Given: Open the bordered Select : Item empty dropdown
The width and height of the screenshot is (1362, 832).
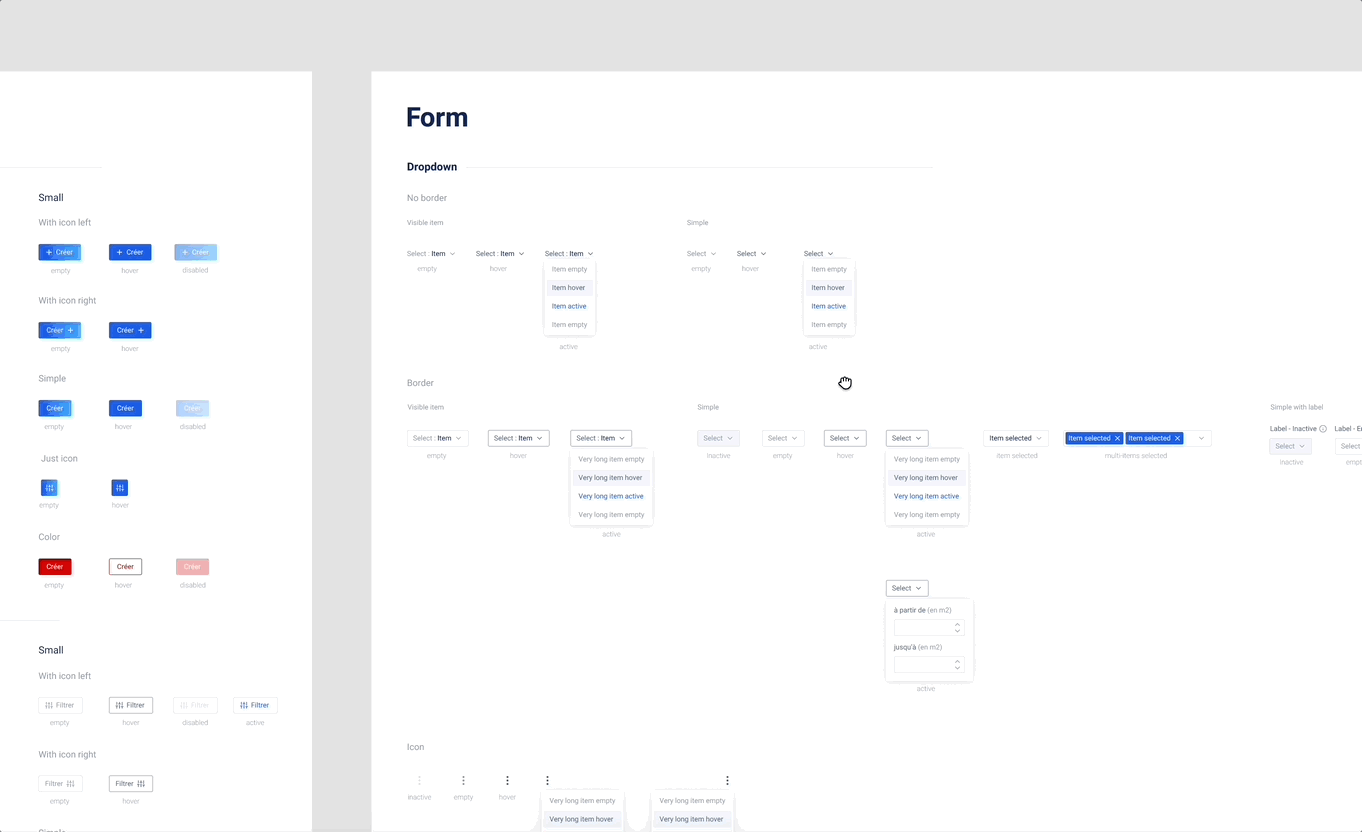Looking at the screenshot, I should [438, 438].
